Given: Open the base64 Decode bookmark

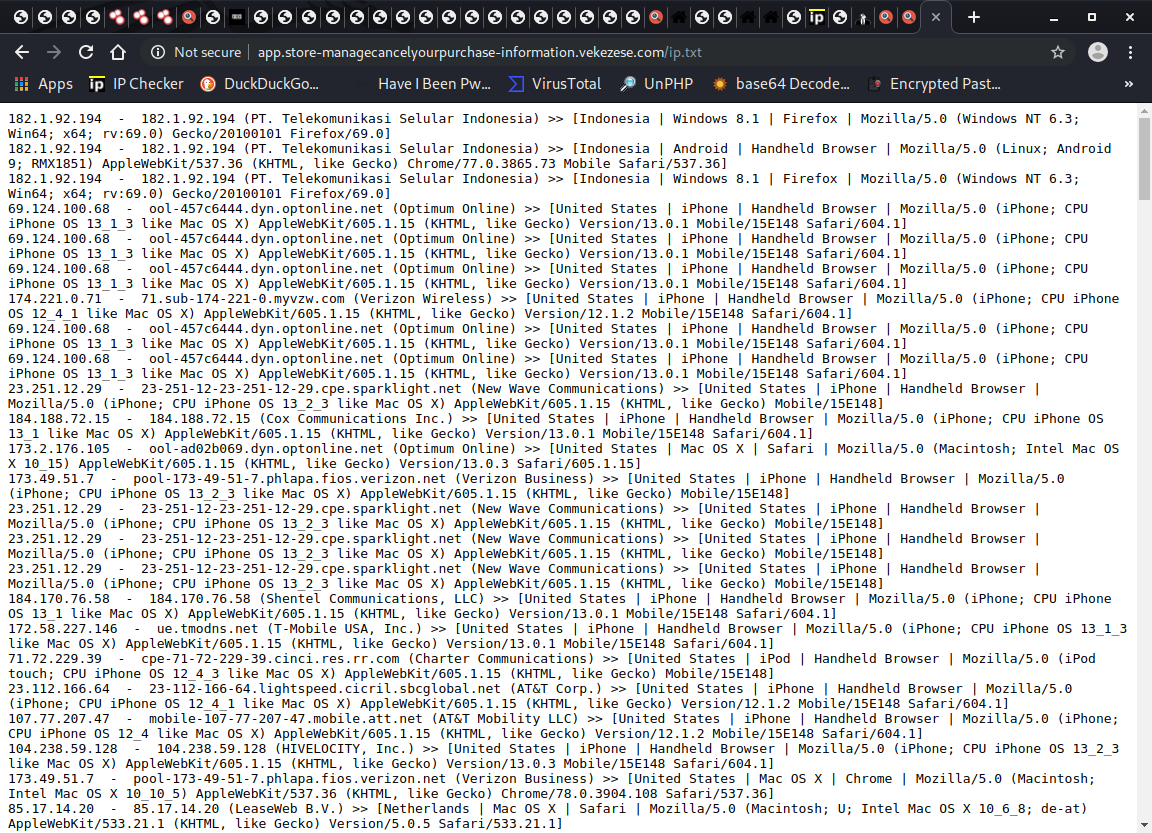Looking at the screenshot, I should click(x=781, y=84).
